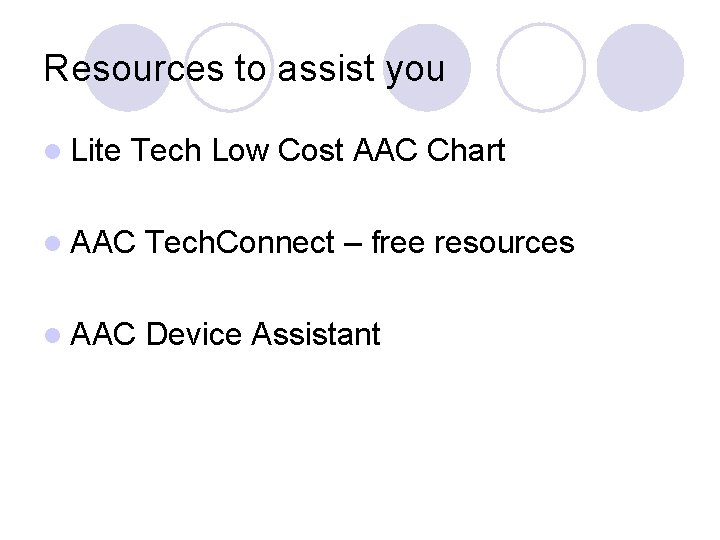
Task: Click the words "free resources"
Action: [x=473, y=242]
